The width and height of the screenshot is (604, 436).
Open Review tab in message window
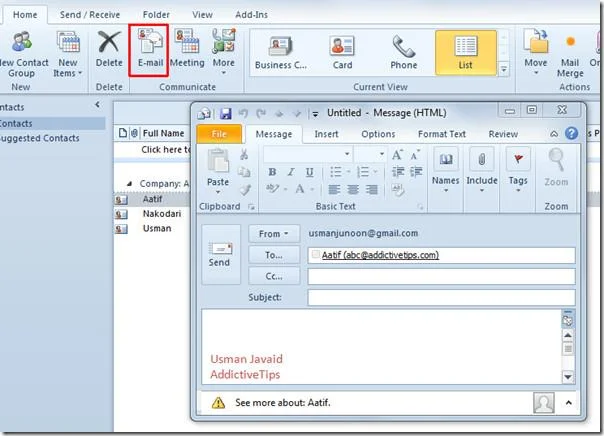pos(503,134)
